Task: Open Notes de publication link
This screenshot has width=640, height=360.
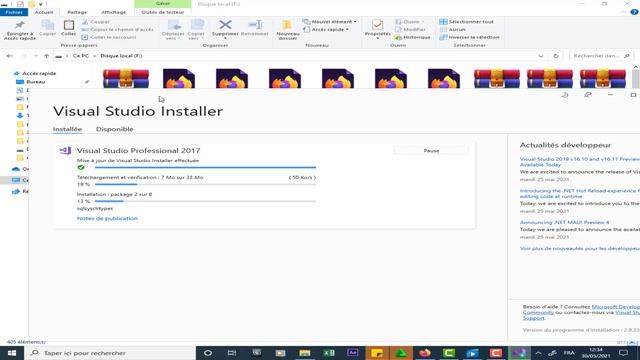Action: (107, 218)
